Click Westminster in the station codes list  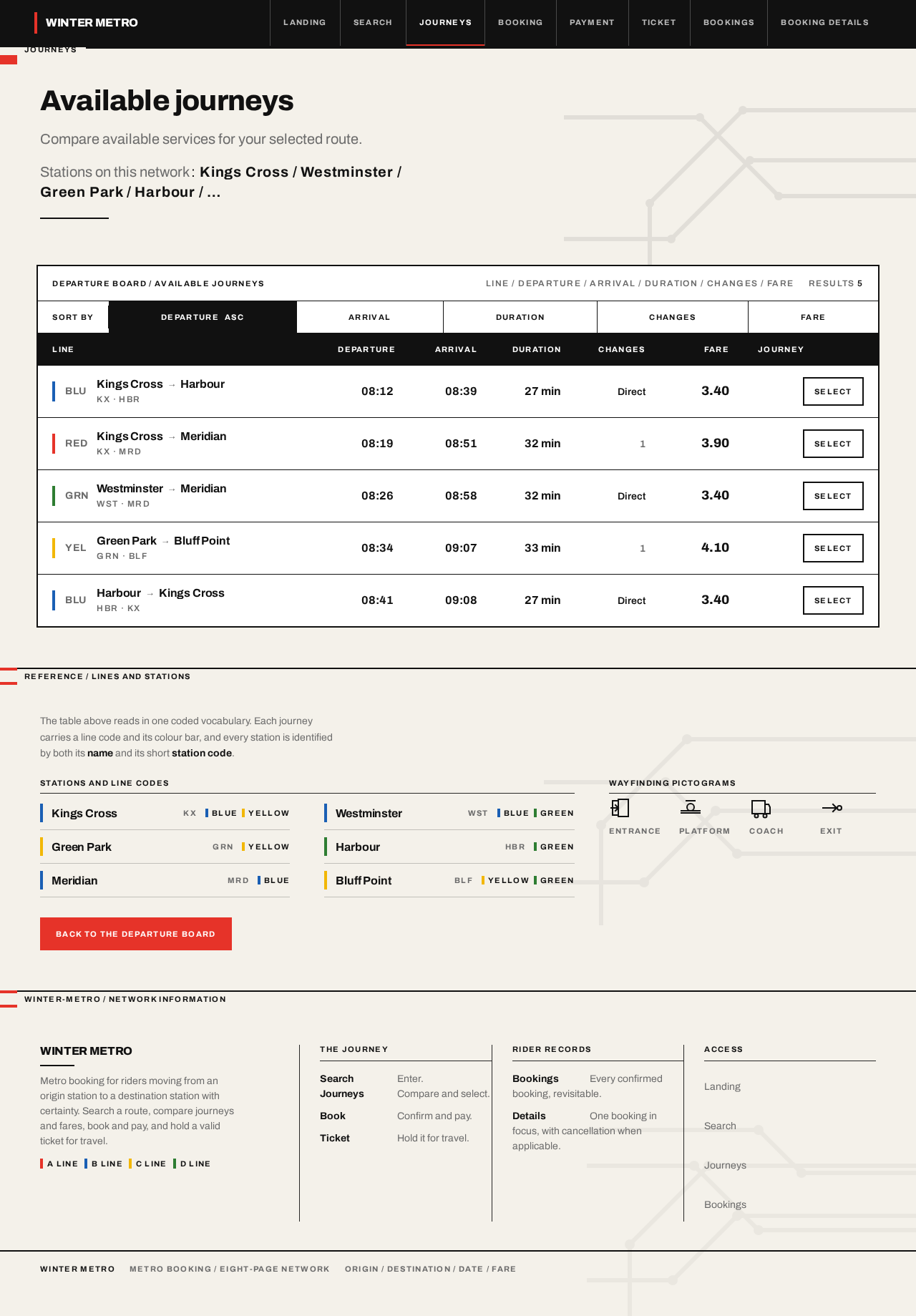449,814
